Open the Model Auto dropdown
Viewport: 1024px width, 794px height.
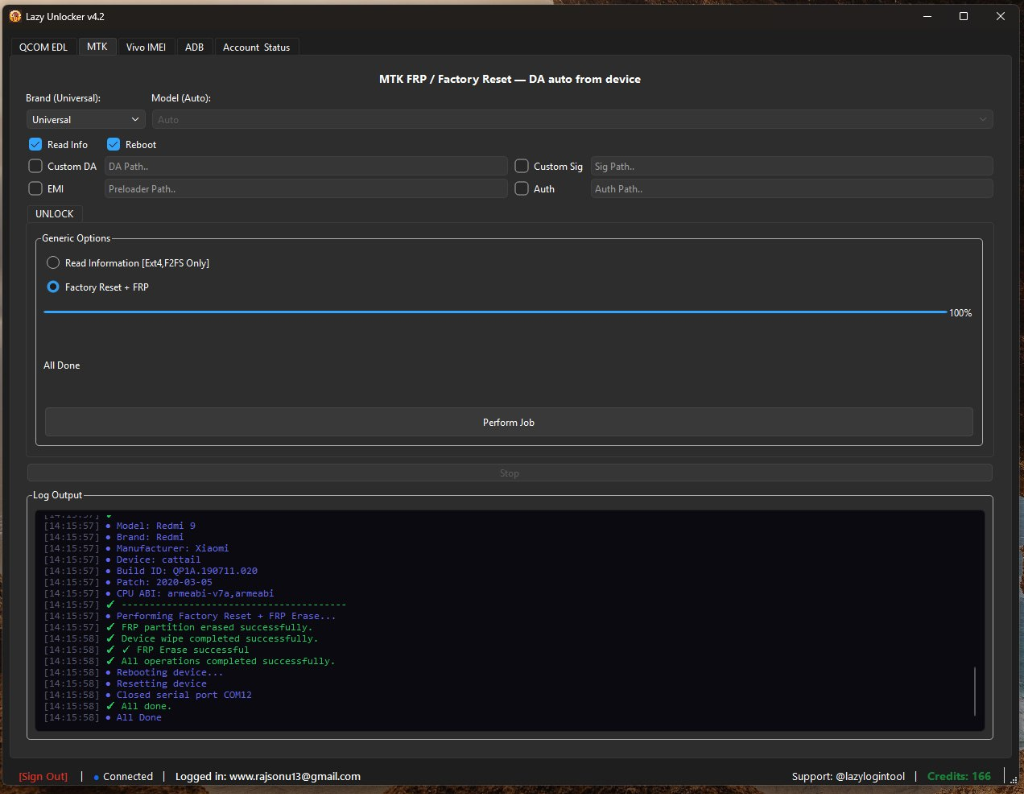pyautogui.click(x=570, y=119)
